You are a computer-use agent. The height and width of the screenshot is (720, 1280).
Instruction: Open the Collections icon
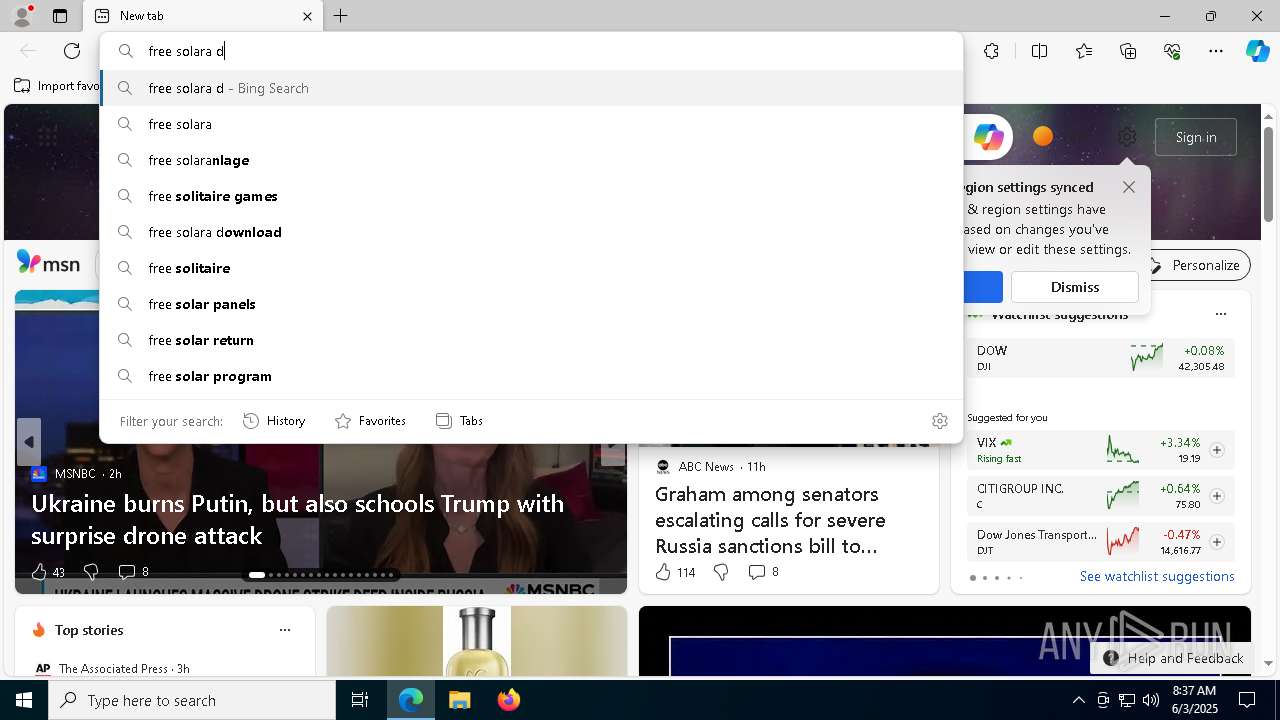click(x=1128, y=51)
